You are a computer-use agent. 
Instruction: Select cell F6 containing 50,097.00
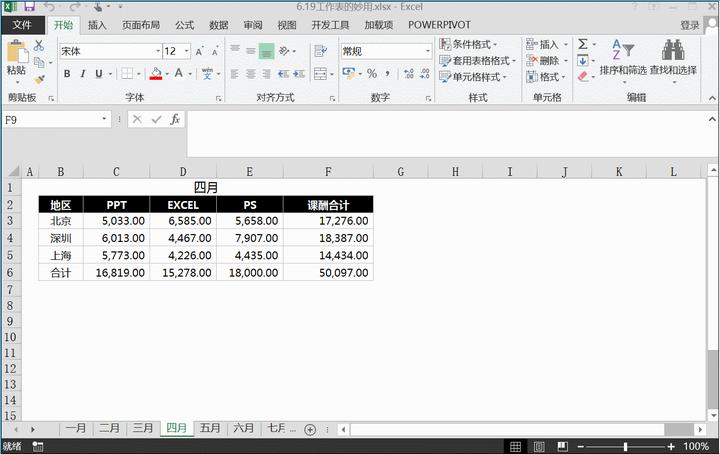click(x=328, y=272)
